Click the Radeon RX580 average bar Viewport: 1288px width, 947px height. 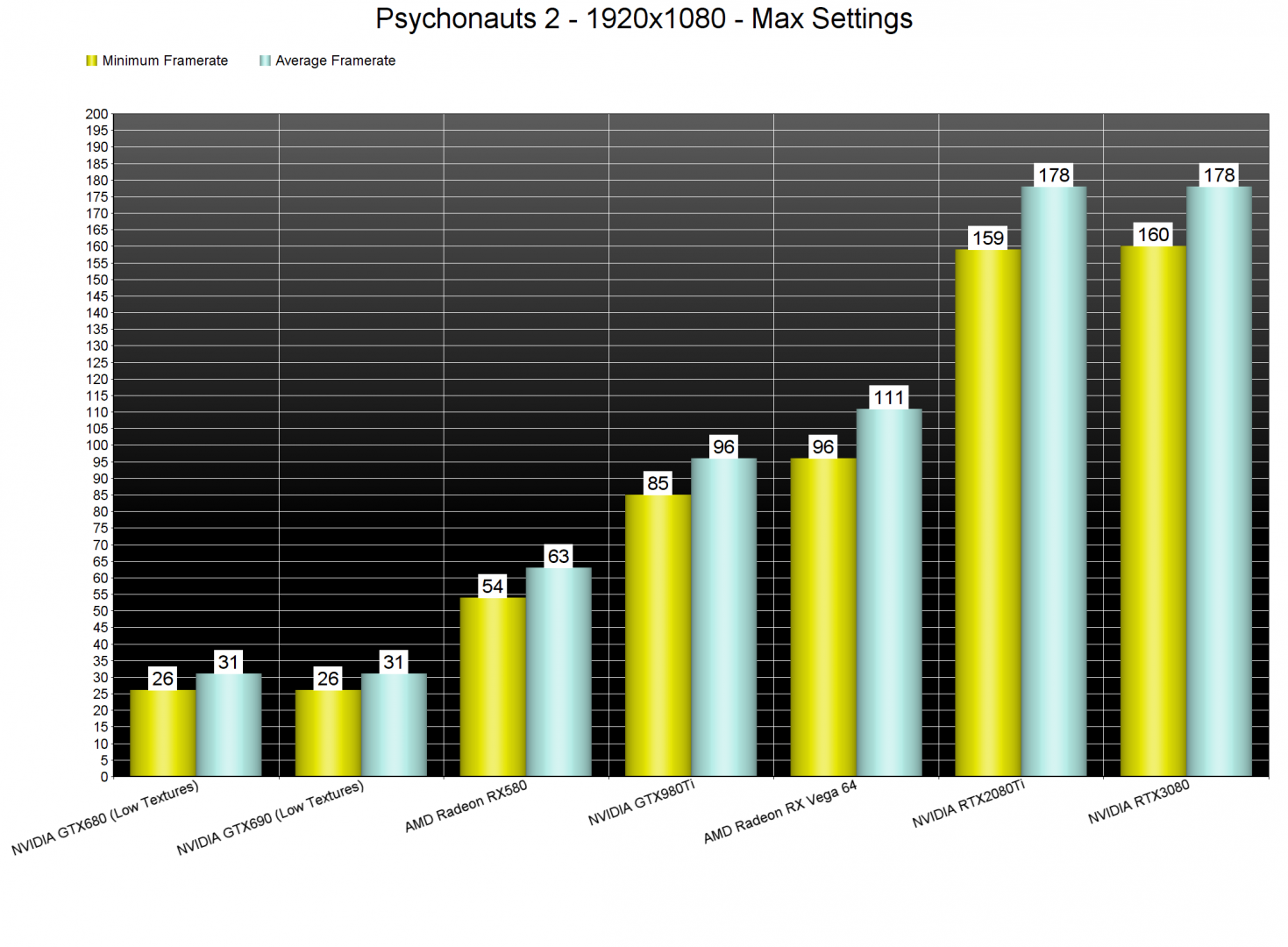[x=559, y=672]
